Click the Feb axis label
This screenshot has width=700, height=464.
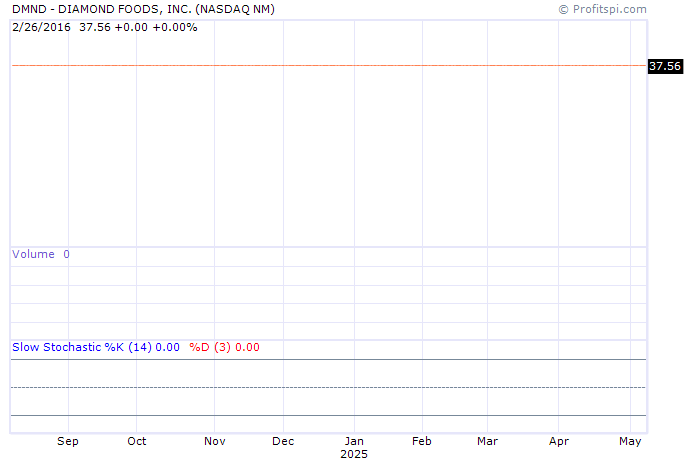point(421,441)
